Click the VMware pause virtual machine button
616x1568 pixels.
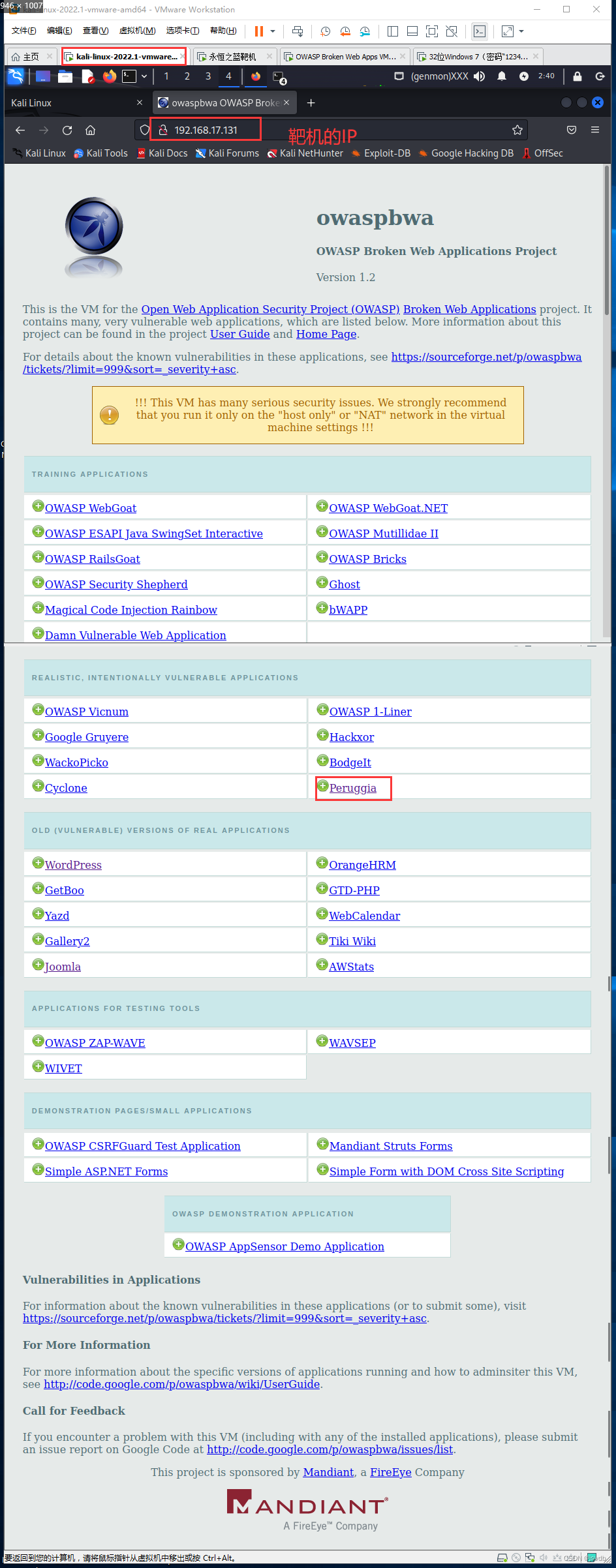[259, 31]
